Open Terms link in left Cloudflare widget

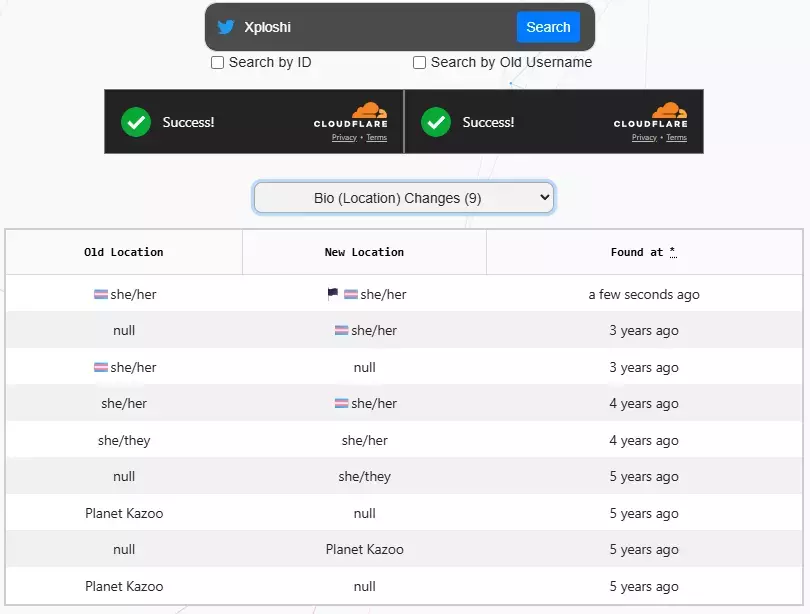(377, 137)
